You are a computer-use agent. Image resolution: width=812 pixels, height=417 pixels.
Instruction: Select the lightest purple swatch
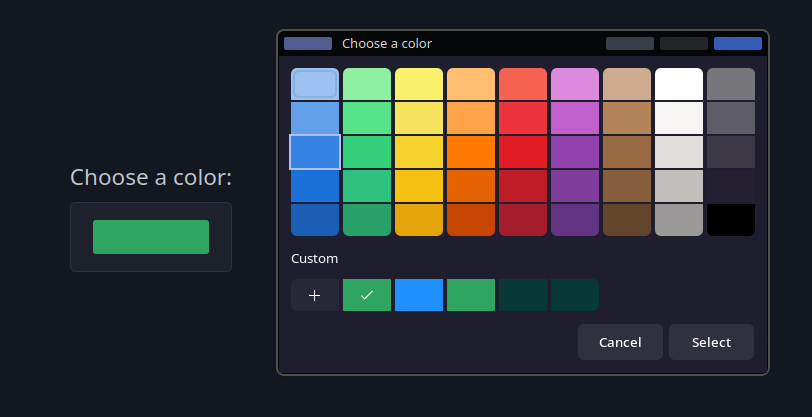575,84
